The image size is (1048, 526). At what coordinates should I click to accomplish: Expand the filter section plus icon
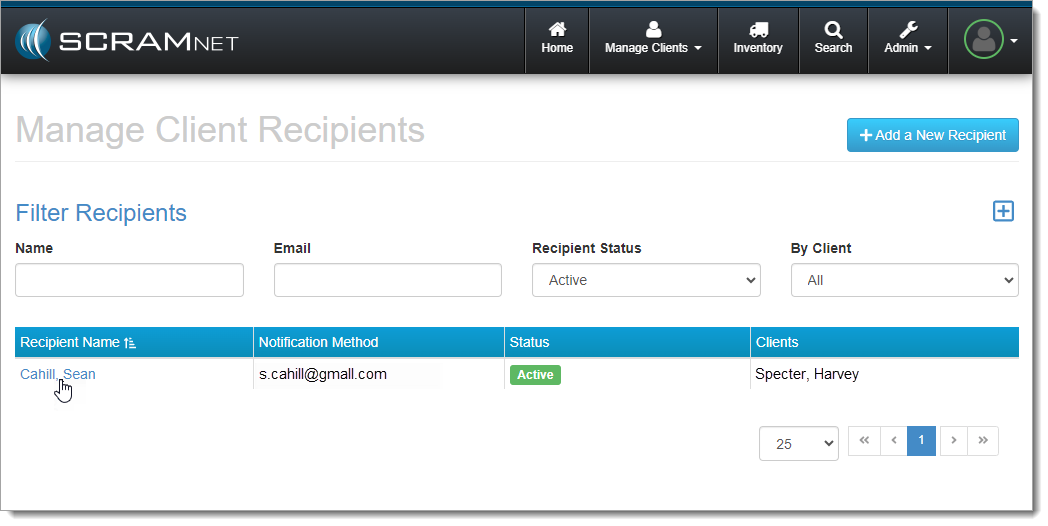point(1003,211)
